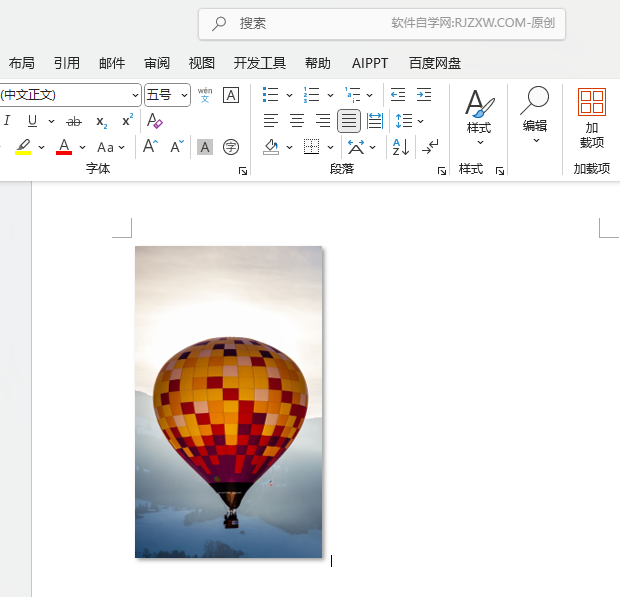Click the shading paint bucket icon
620x597 pixels.
[271, 147]
